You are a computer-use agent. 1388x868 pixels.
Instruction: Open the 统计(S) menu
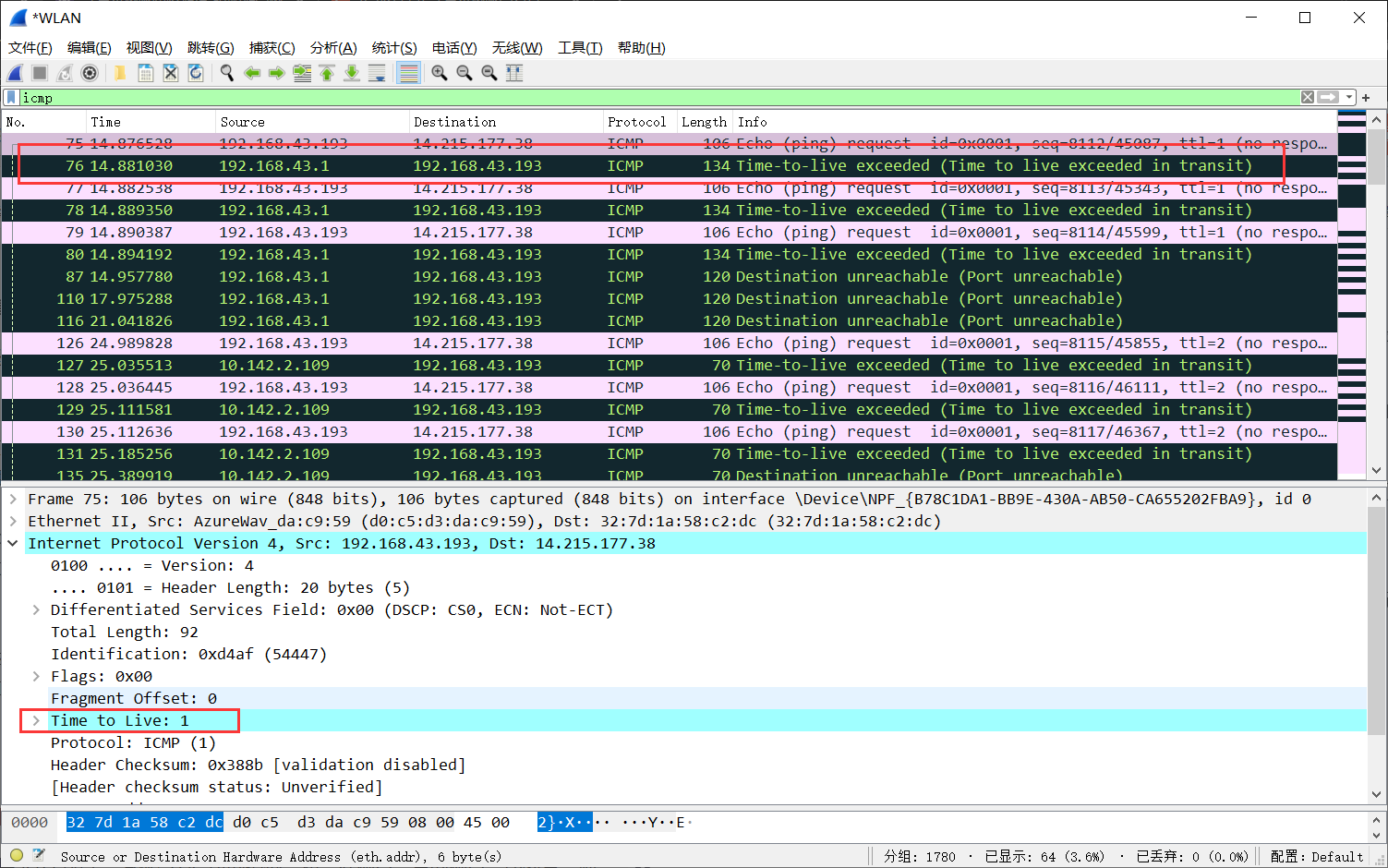394,48
